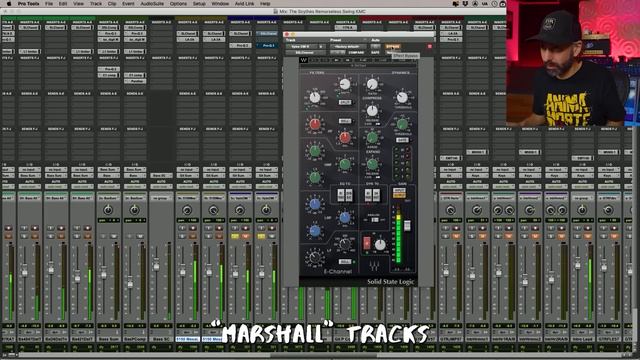Open Bass SC track's output path selector
The width and height of the screenshot is (640, 360).
tap(161, 176)
